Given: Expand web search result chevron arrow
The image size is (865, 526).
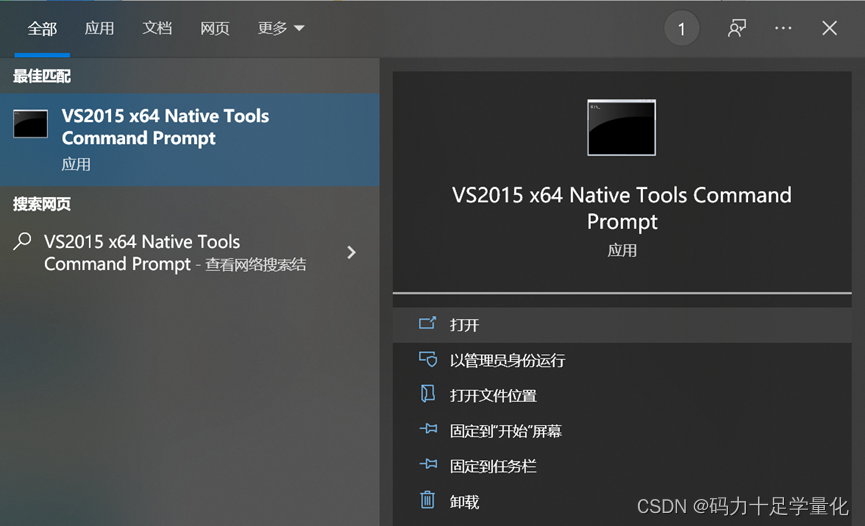Looking at the screenshot, I should click(351, 253).
